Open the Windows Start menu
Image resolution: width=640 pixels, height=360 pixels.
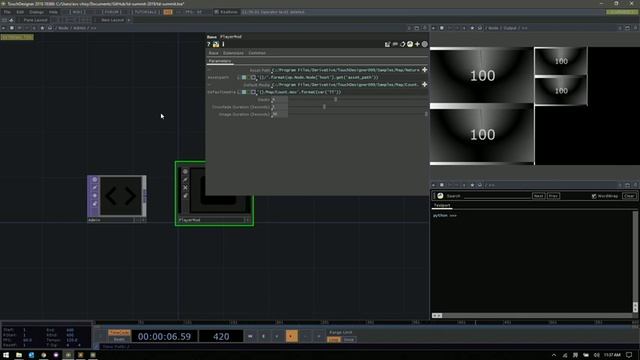point(6,355)
